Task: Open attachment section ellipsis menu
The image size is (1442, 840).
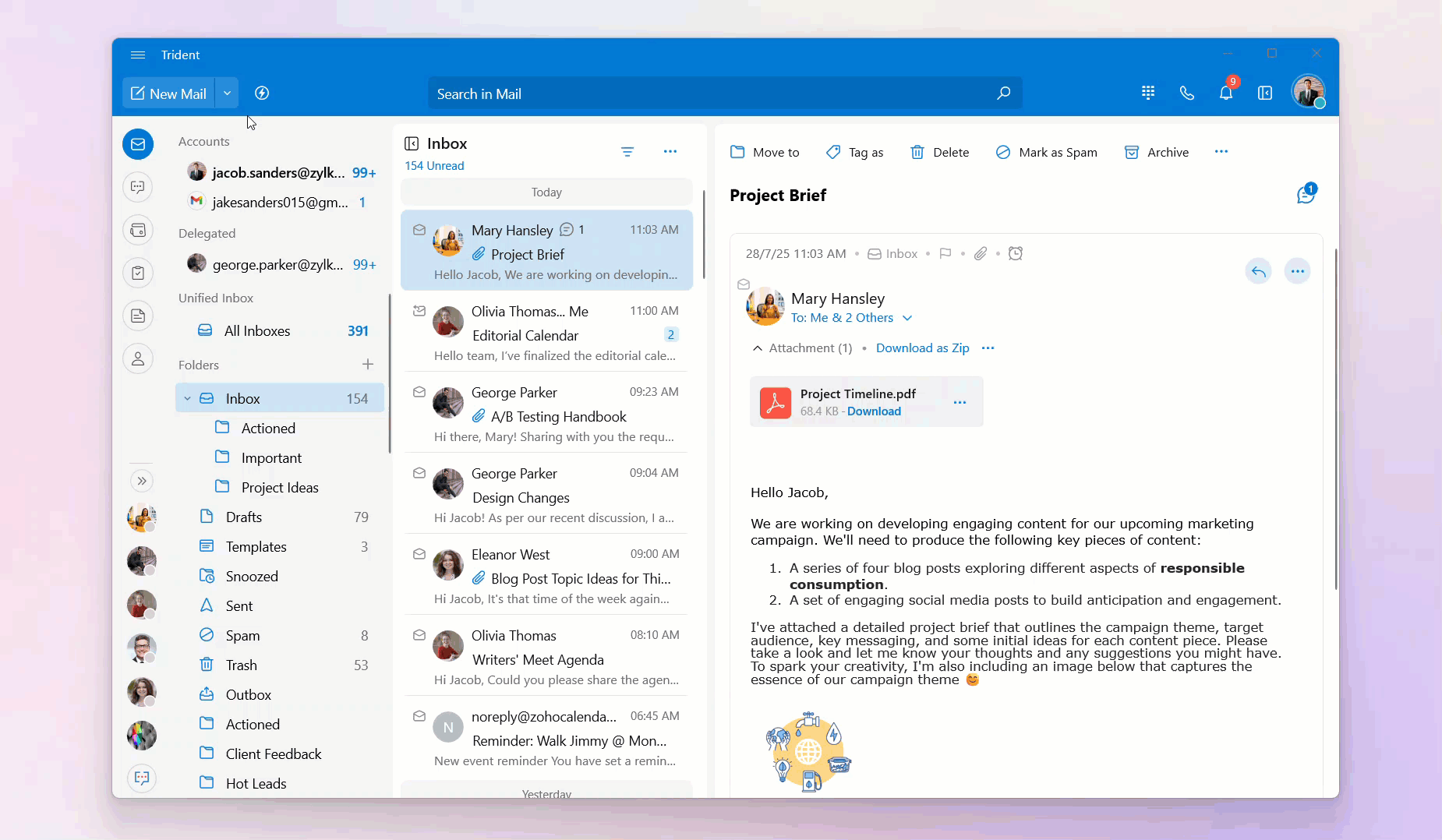Action: coord(988,348)
